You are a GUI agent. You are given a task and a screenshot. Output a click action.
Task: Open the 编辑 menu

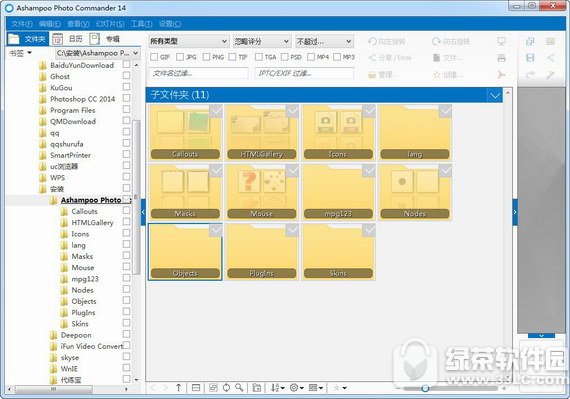tap(50, 24)
